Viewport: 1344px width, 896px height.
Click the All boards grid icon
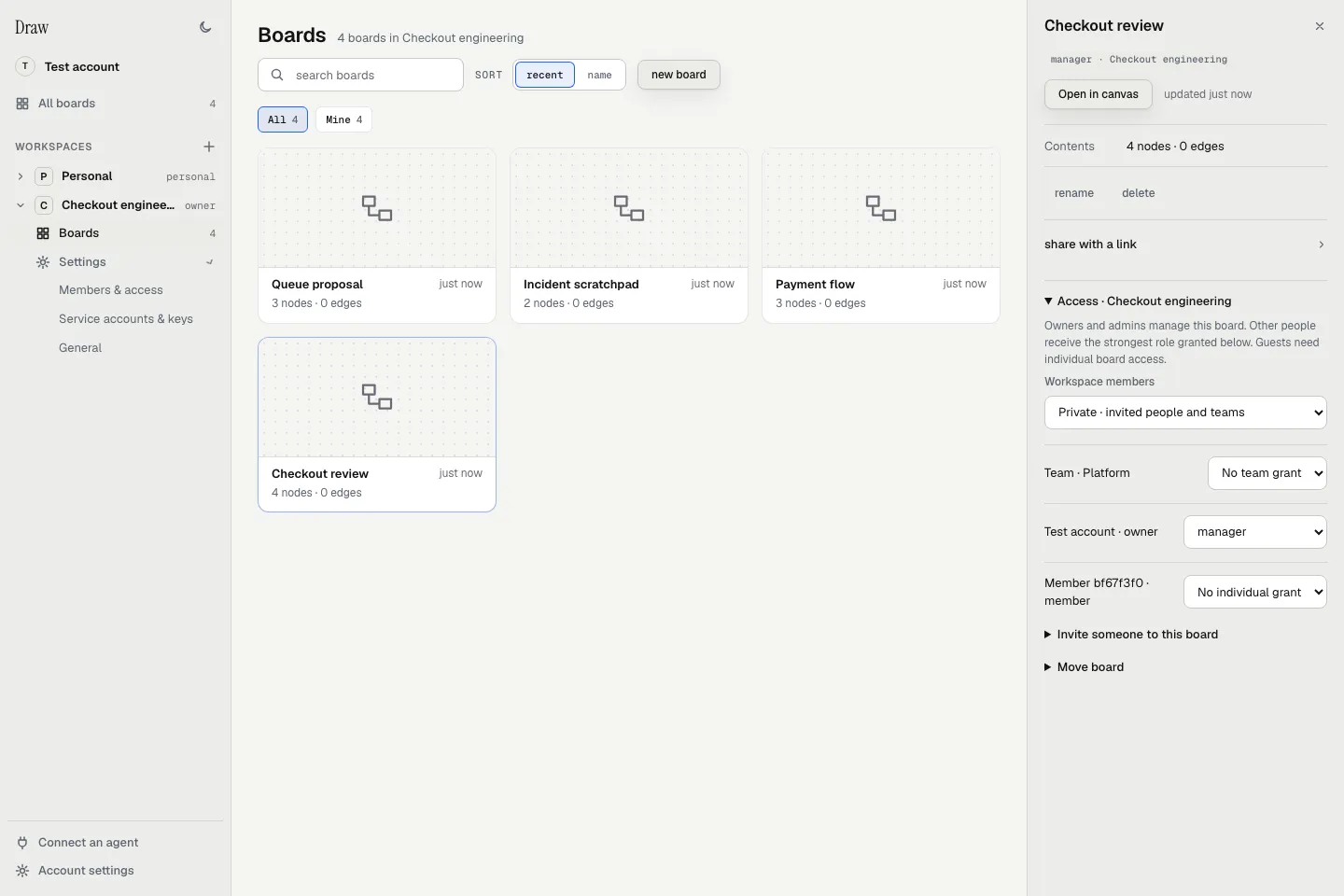(22, 104)
